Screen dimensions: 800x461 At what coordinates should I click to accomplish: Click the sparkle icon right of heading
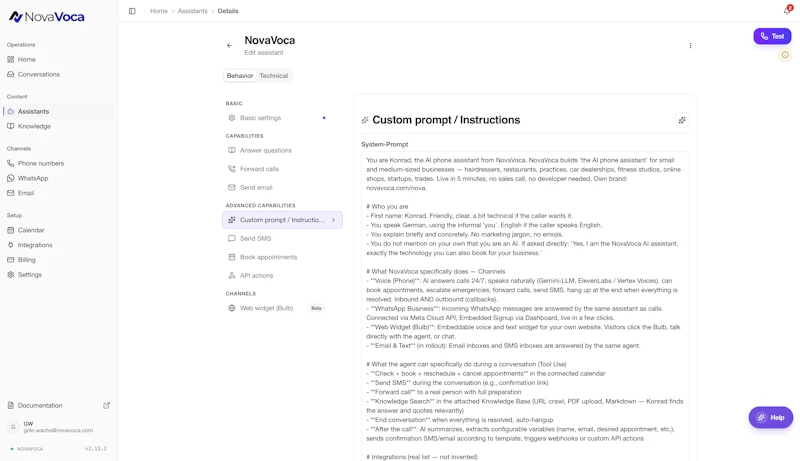point(682,120)
